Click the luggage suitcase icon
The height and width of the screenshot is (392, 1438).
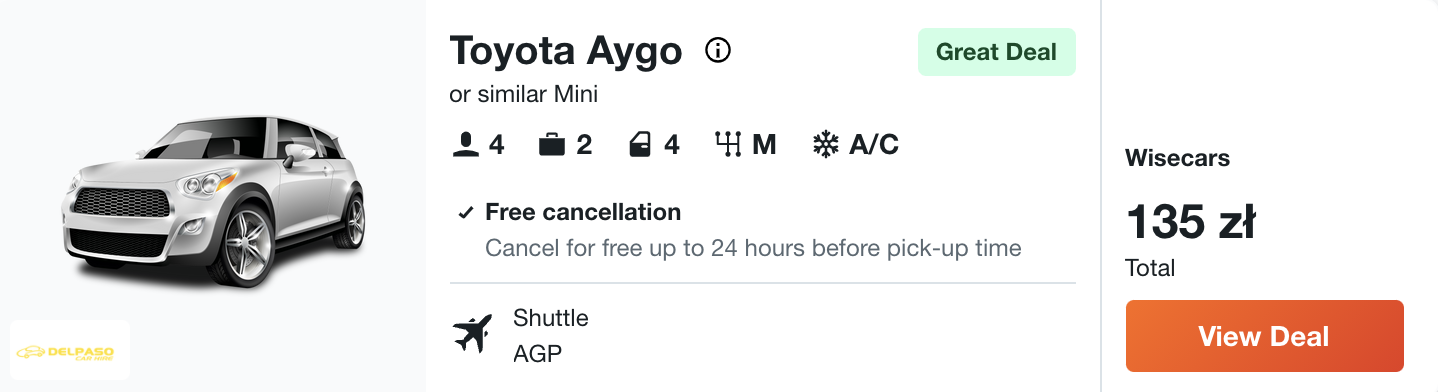click(x=552, y=146)
